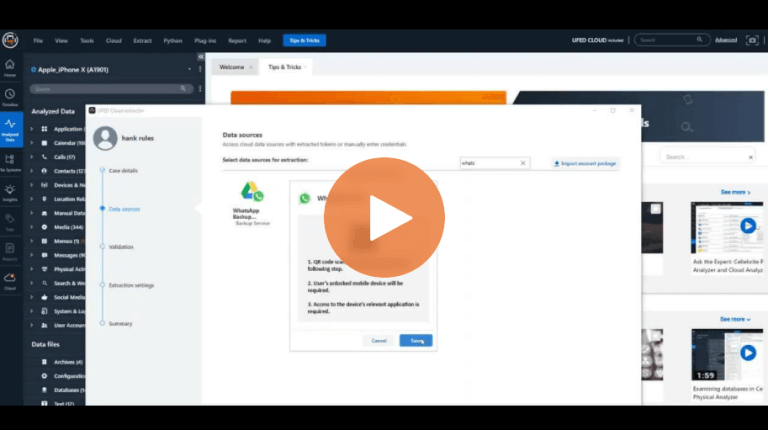
Task: Click the Advanced search link
Action: (x=726, y=40)
